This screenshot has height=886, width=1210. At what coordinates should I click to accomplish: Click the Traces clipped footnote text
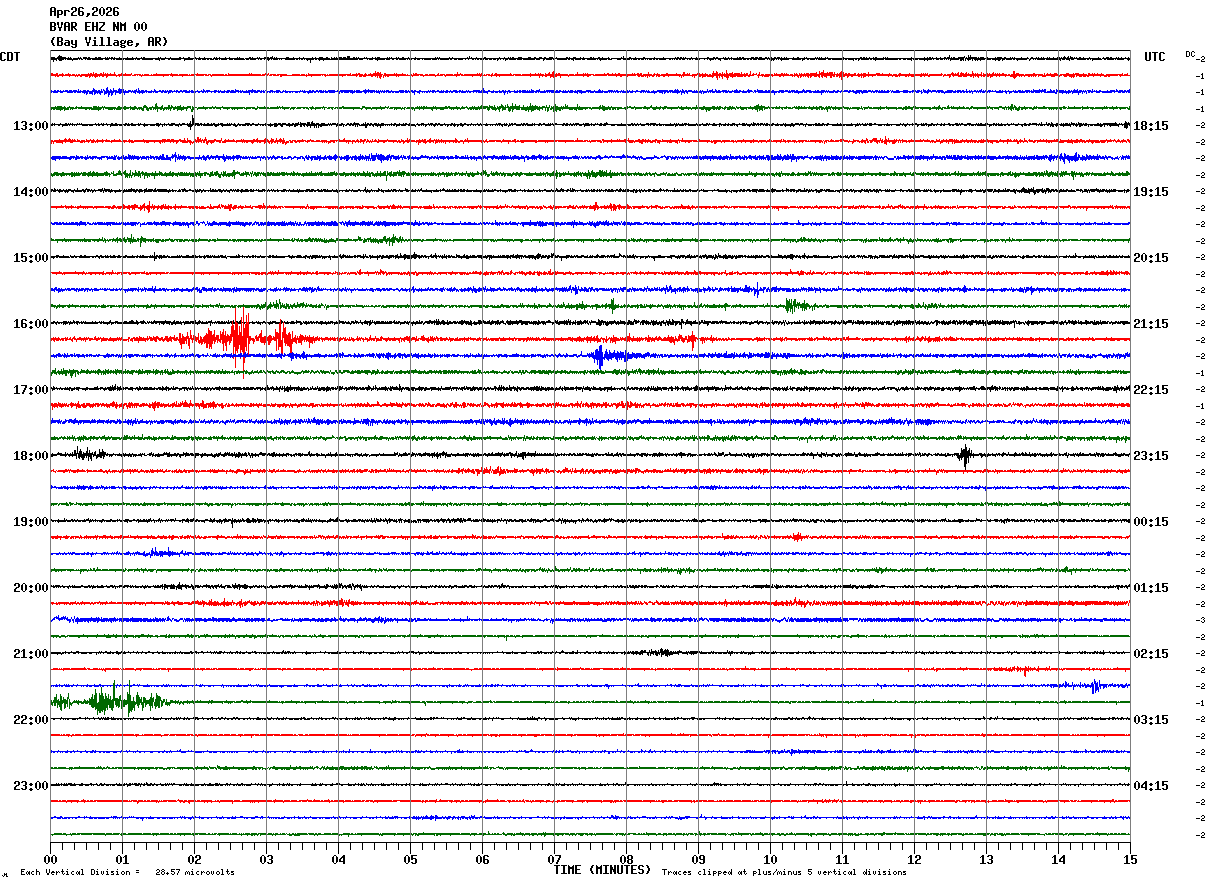784,873
